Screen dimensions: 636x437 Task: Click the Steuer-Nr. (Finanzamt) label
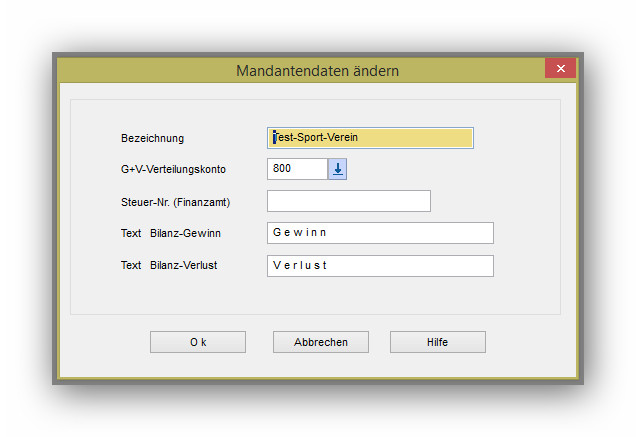(x=175, y=202)
